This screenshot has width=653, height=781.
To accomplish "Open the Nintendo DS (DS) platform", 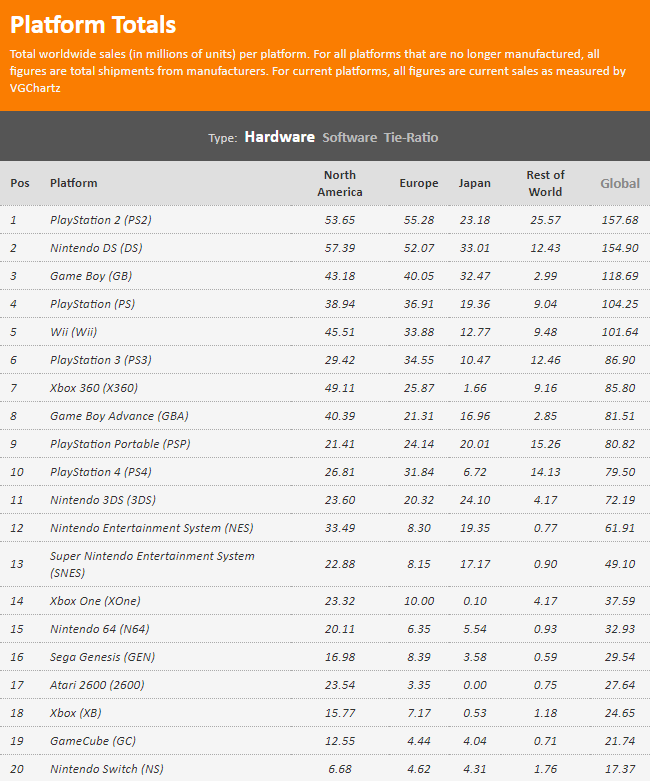I will (x=96, y=248).
